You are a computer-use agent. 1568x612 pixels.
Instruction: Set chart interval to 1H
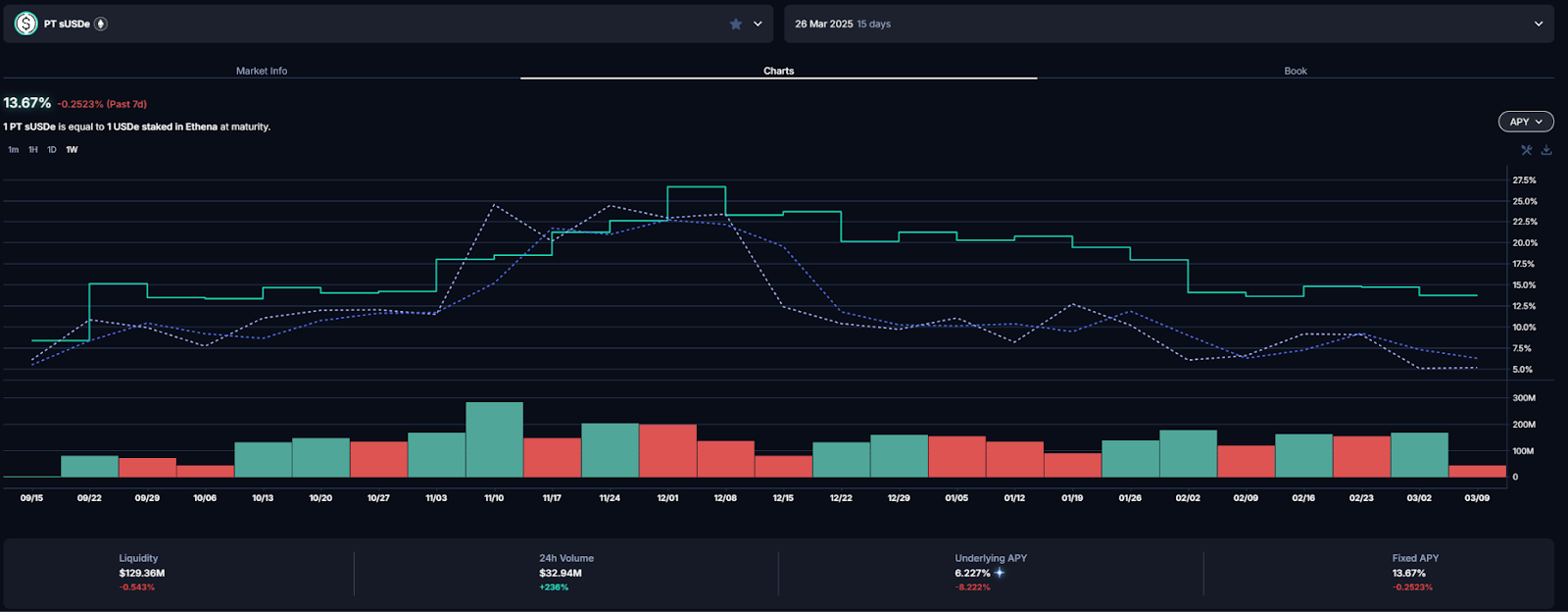click(32, 150)
